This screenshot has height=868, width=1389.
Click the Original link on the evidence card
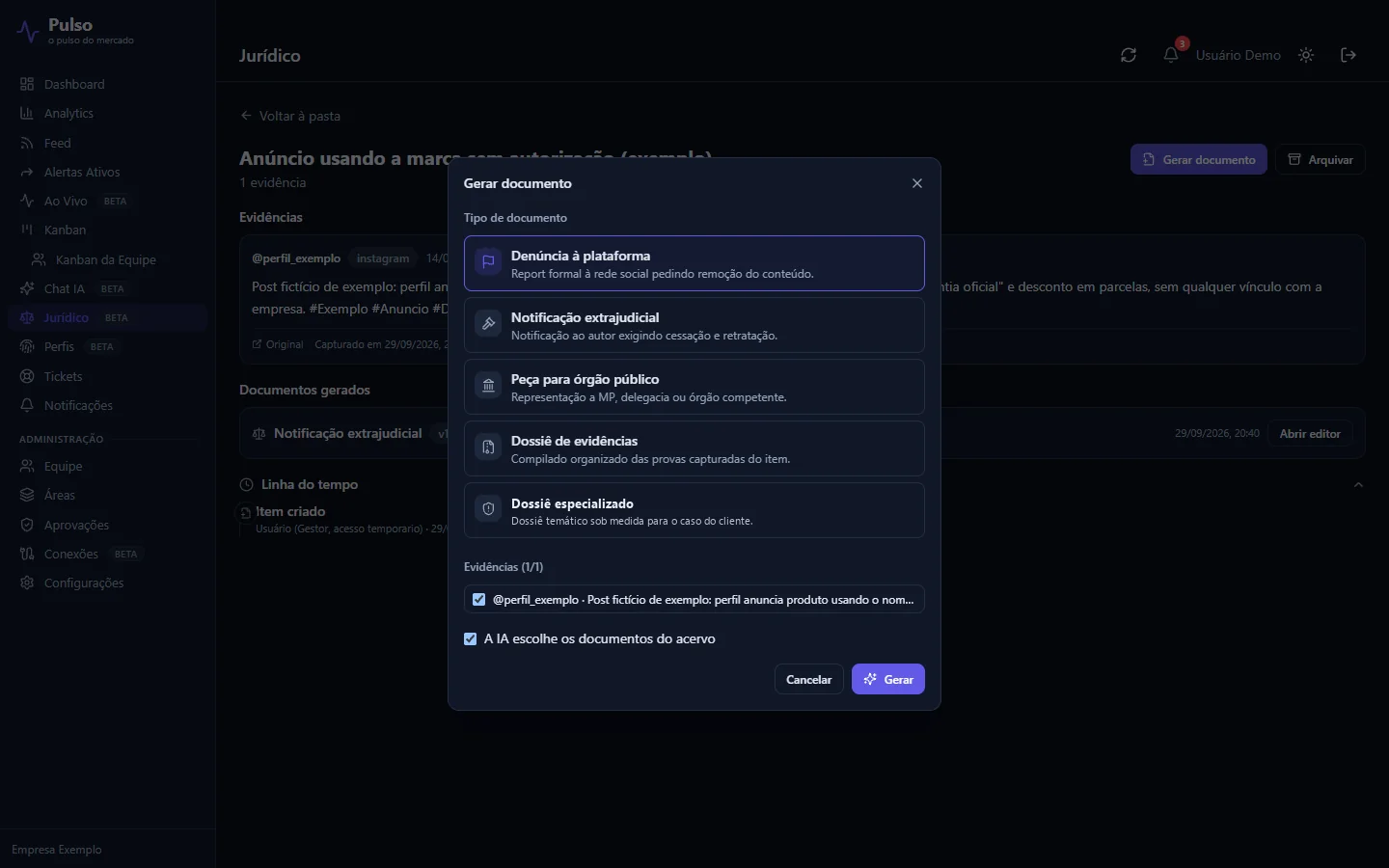click(278, 344)
